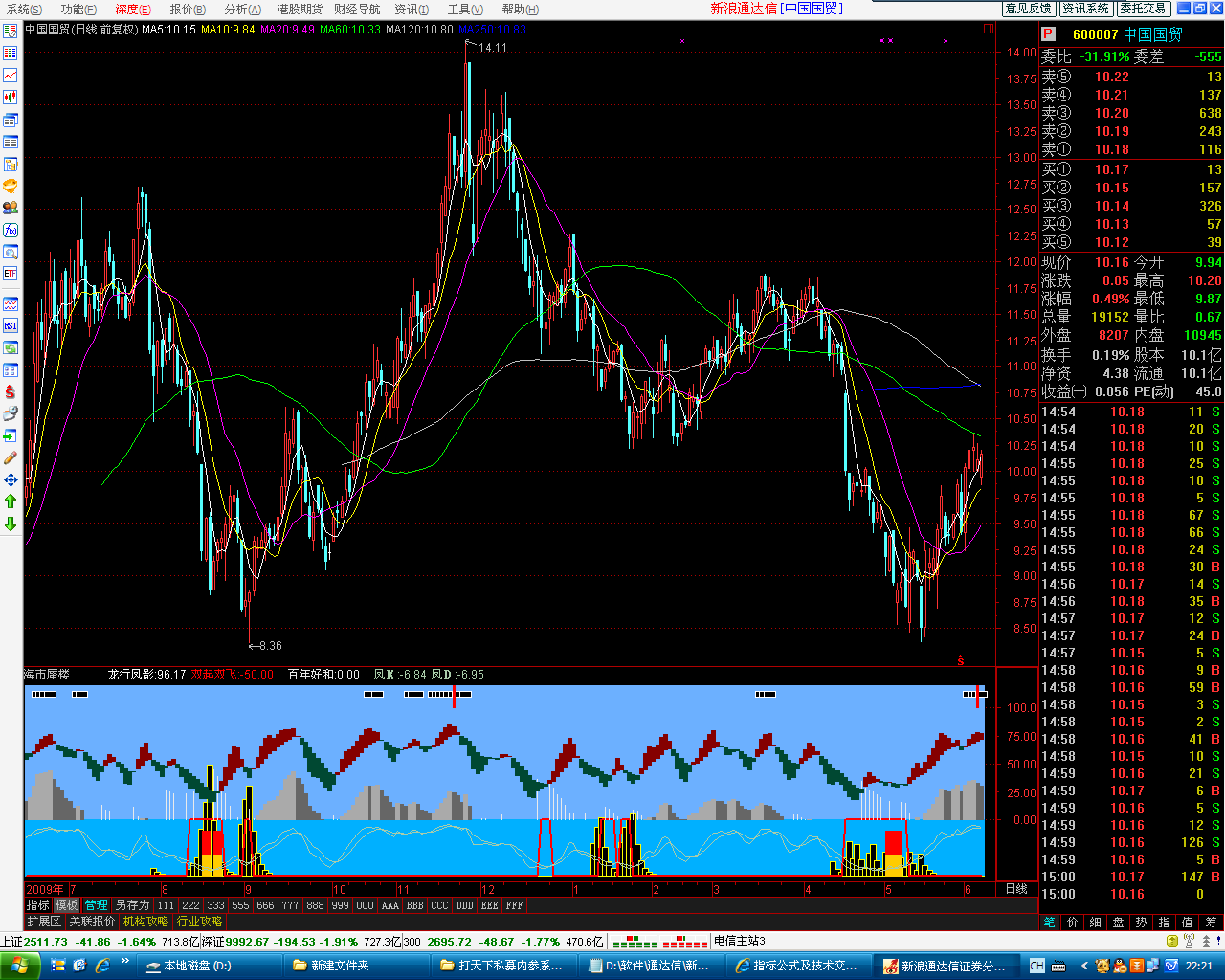
Task: Click the 委托交易 button
Action: [x=1144, y=9]
